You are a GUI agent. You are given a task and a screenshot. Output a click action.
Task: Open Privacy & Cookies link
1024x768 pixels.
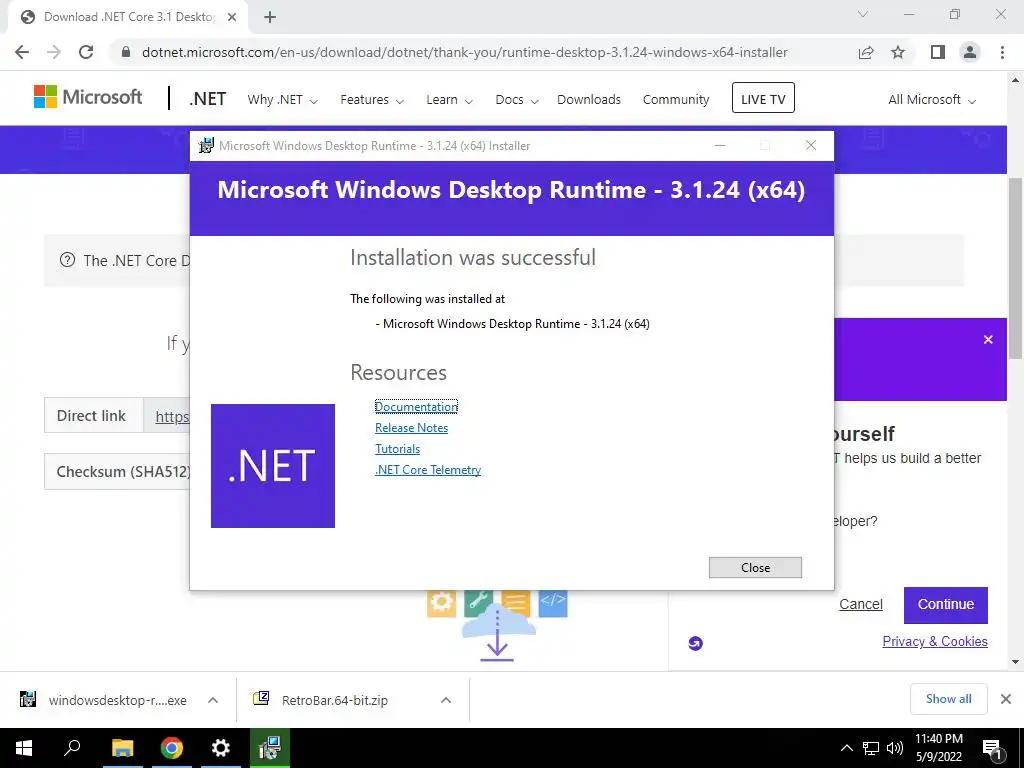point(935,641)
